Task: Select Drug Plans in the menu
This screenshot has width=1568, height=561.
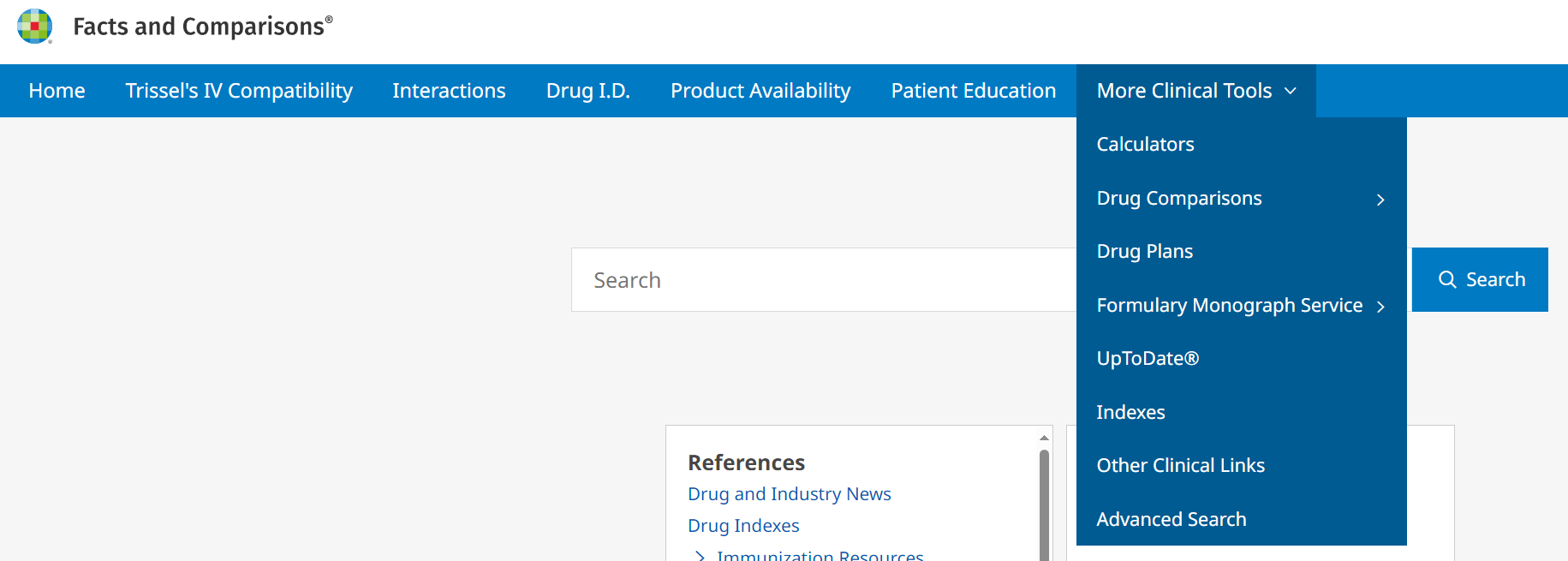Action: [1144, 252]
